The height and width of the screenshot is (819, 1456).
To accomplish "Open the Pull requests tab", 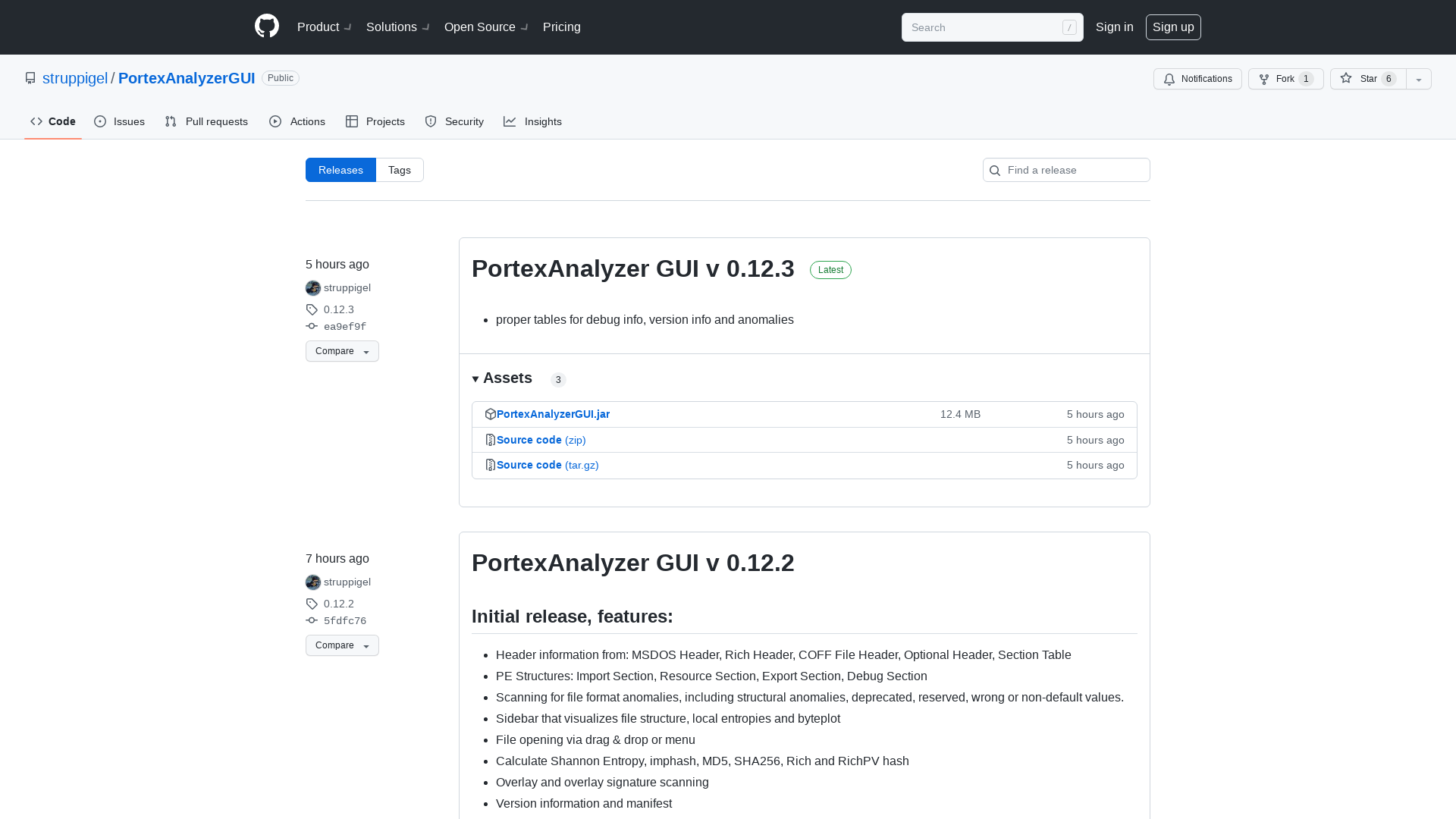I will [x=206, y=121].
